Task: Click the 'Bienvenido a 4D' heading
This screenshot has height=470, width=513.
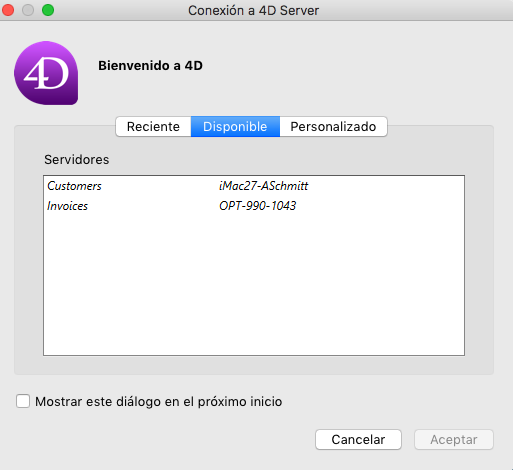Action: (150, 65)
